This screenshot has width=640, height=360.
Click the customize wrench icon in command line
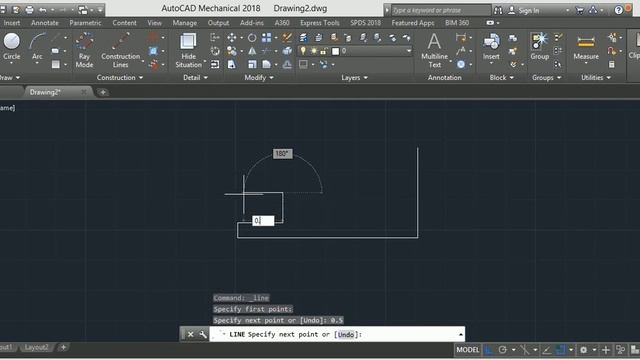click(x=203, y=334)
